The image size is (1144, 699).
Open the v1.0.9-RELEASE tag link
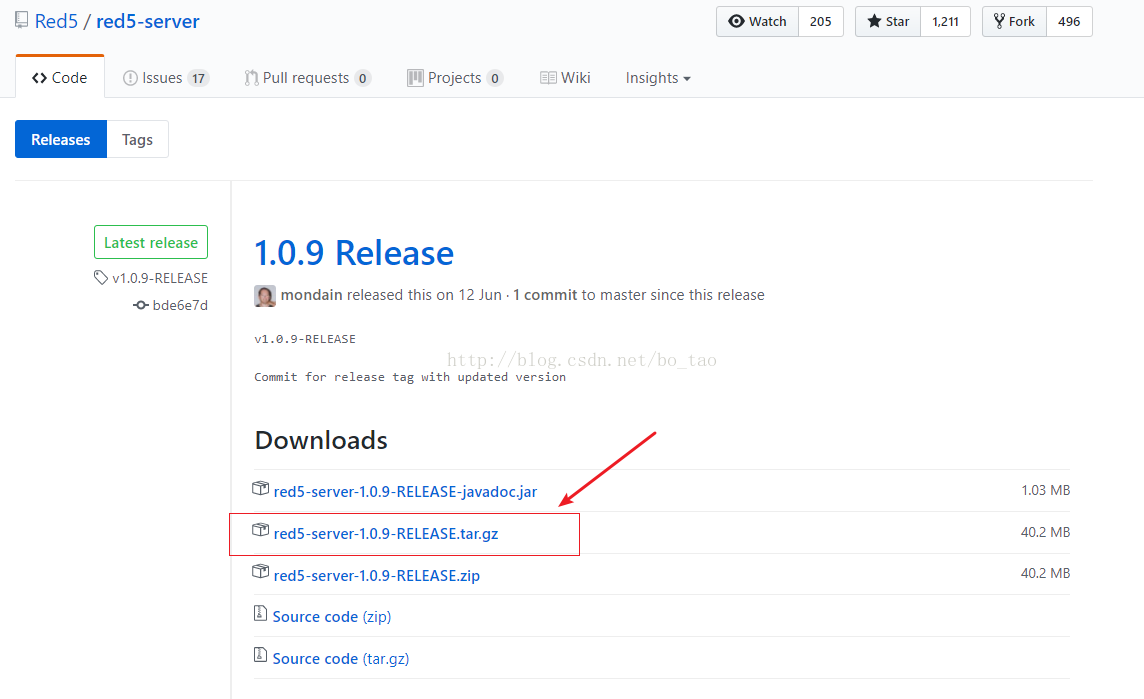[160, 278]
